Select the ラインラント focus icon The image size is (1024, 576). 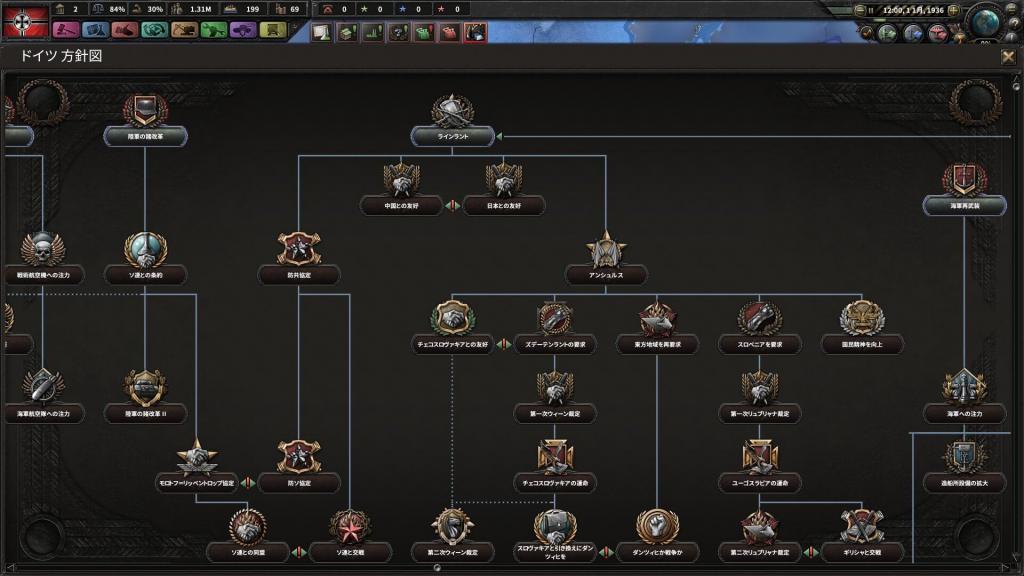(452, 111)
